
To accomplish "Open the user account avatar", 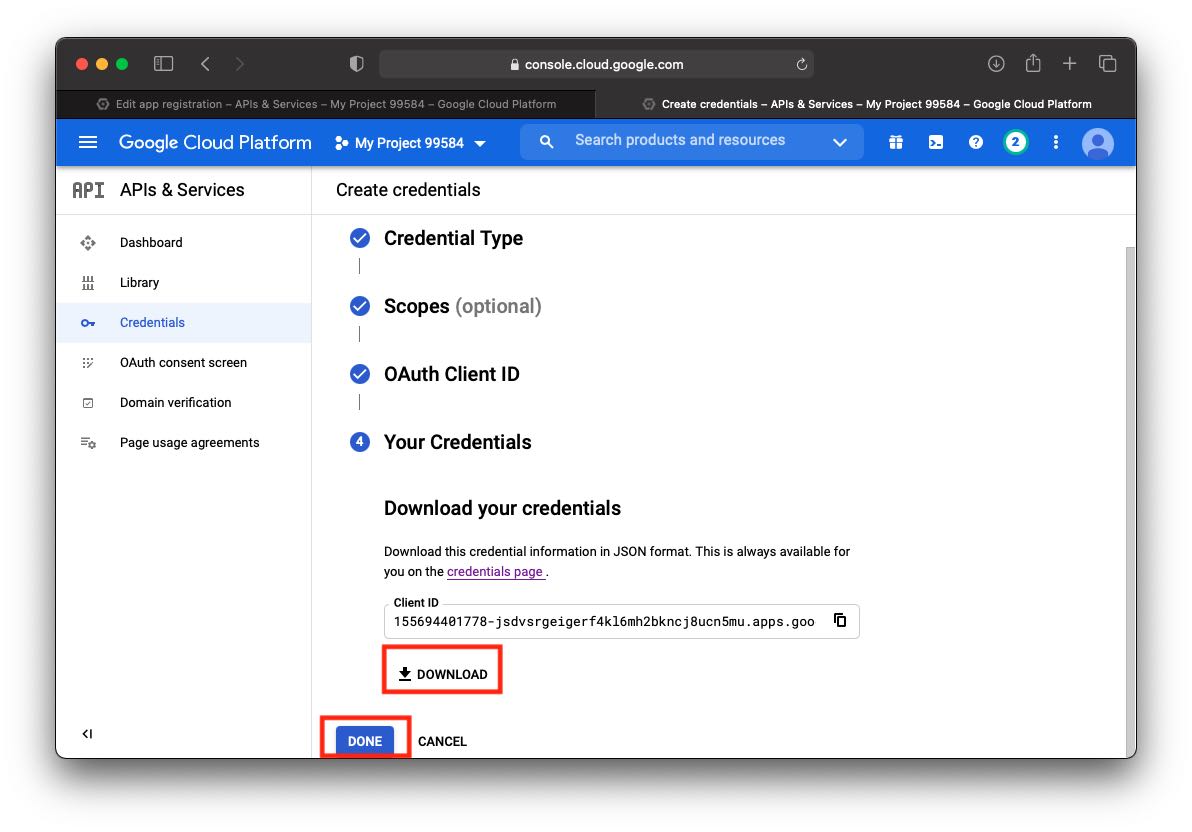I will click(x=1097, y=143).
